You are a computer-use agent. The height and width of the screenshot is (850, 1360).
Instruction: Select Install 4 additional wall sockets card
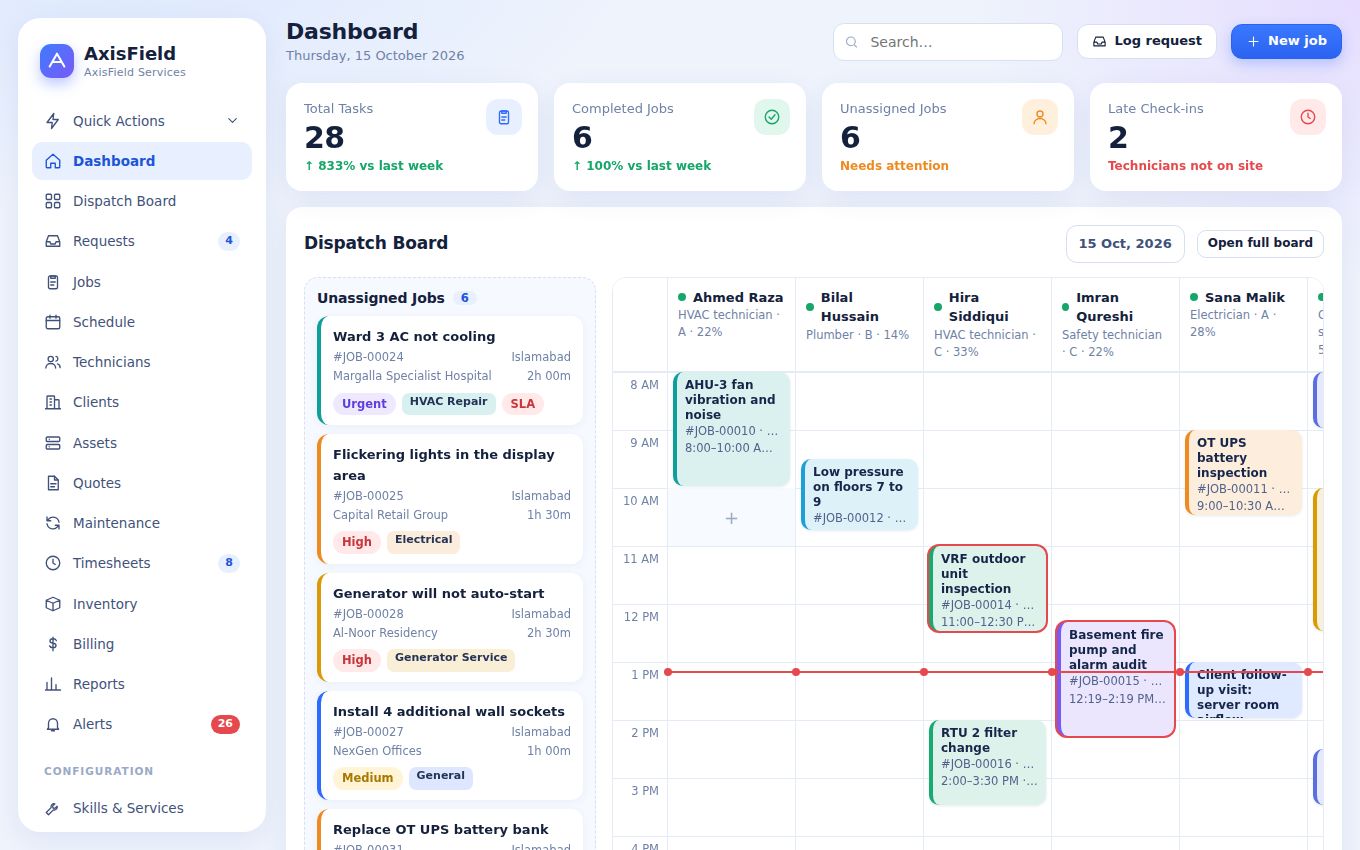coord(450,745)
